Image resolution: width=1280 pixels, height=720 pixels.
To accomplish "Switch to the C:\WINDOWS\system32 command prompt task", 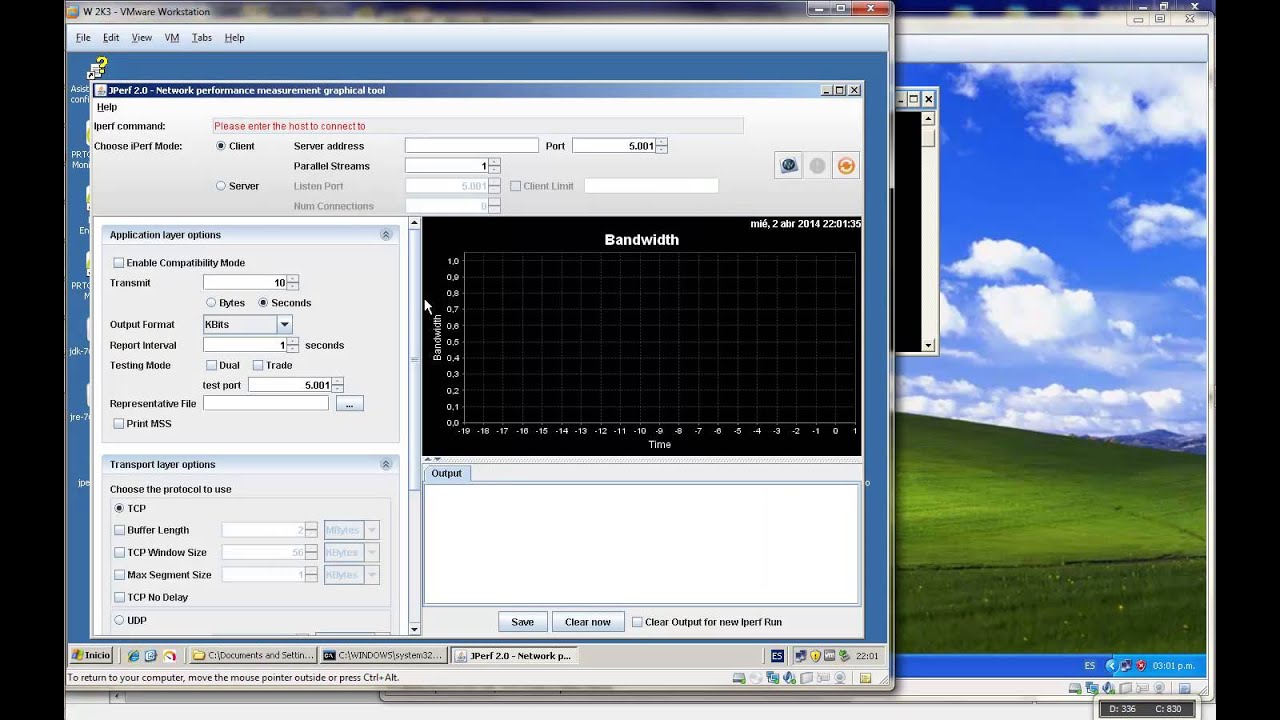I will click(x=383, y=656).
